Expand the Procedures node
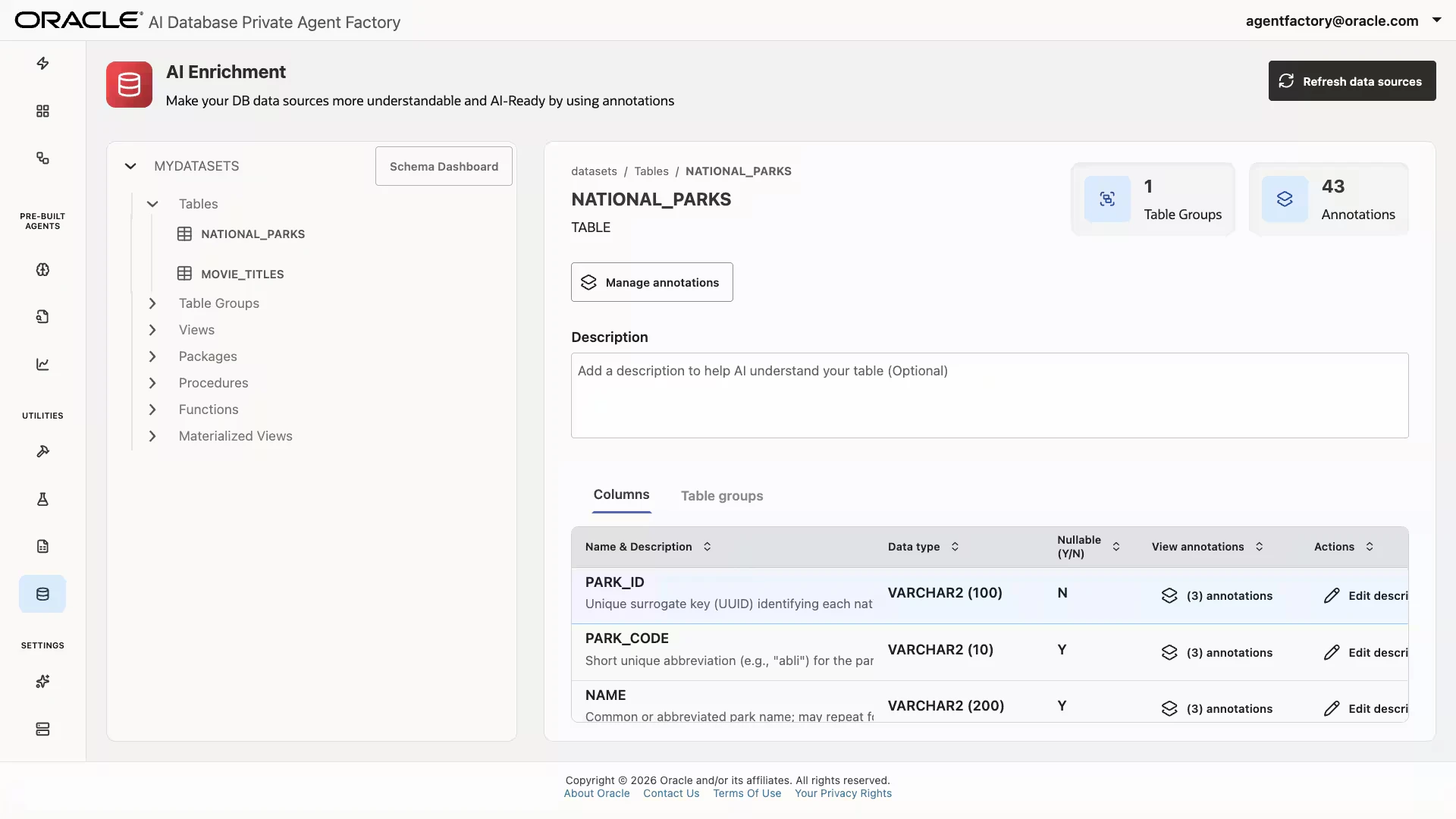 (152, 383)
